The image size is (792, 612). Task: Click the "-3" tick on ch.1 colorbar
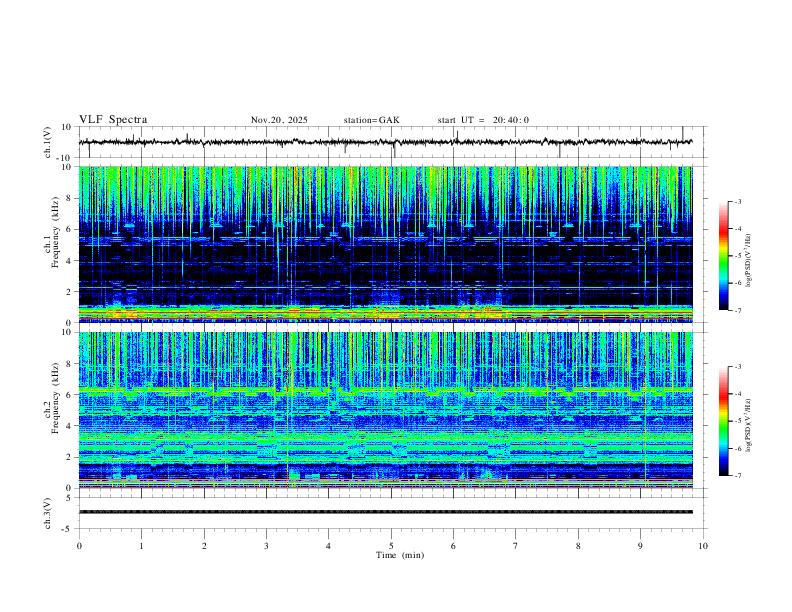click(x=737, y=201)
